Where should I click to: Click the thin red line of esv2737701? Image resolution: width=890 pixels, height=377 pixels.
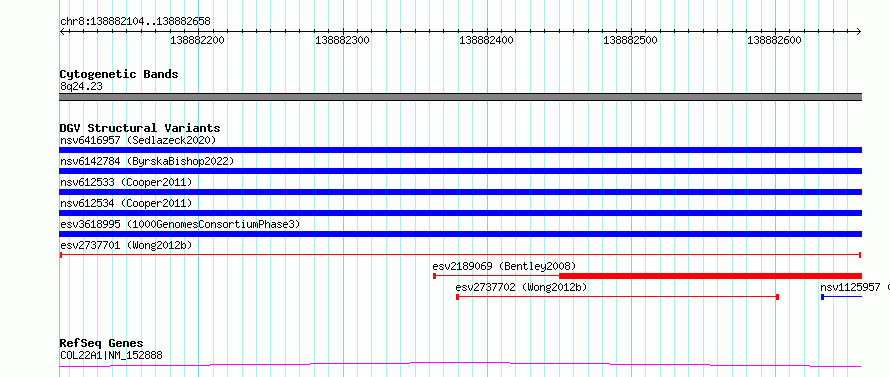460,255
